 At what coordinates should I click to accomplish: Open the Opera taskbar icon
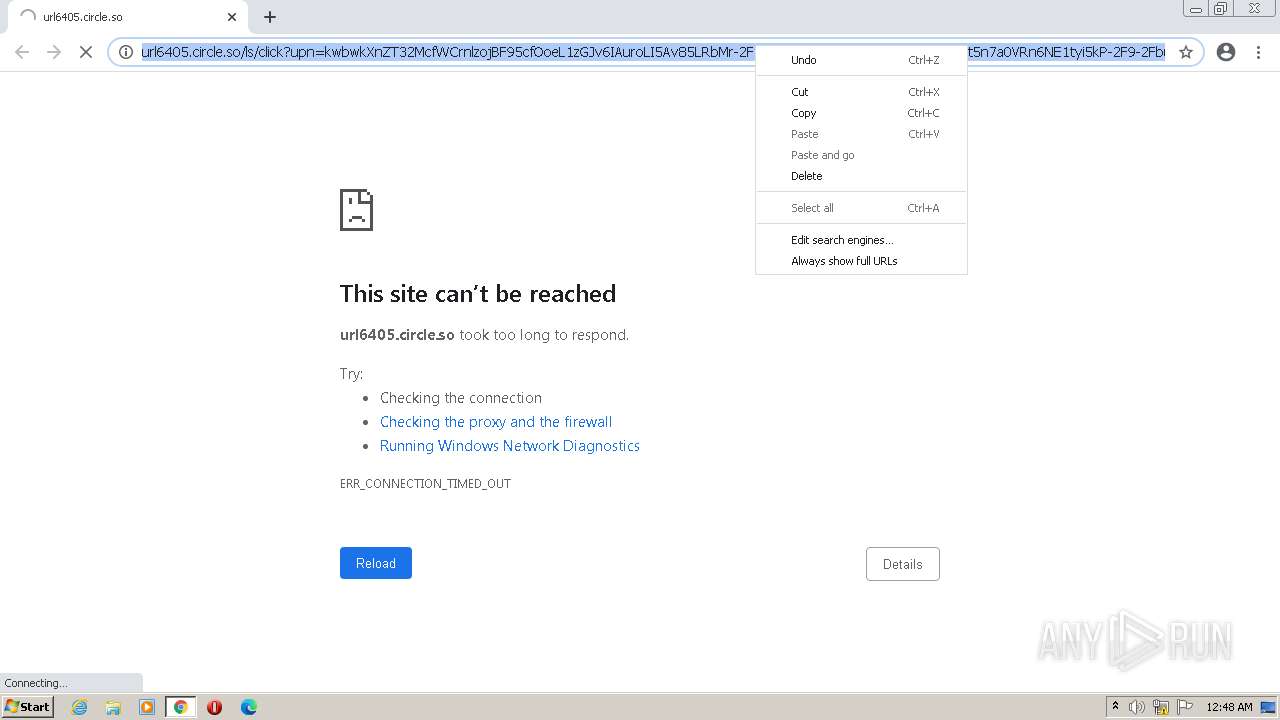(214, 707)
